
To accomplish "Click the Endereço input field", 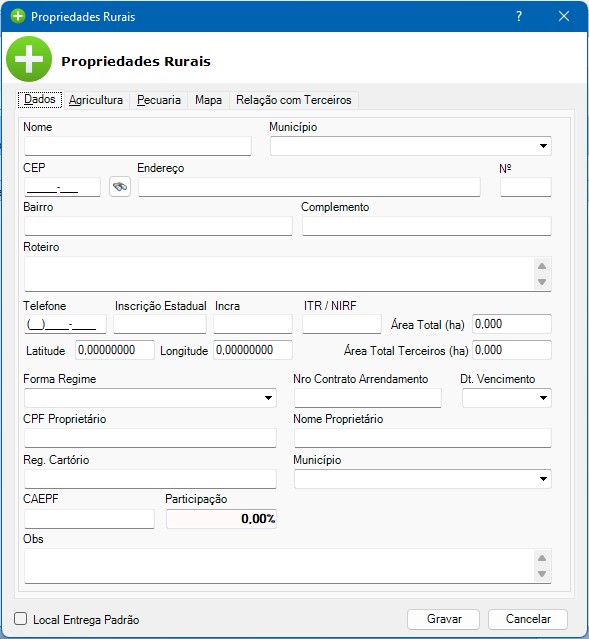I will (x=309, y=187).
